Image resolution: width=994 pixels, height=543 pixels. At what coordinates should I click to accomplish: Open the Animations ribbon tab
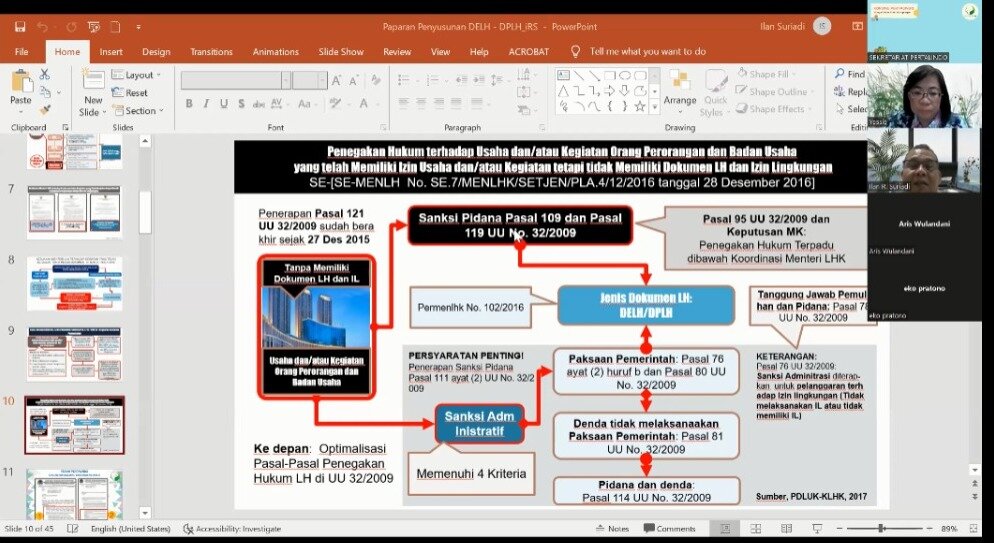pos(275,51)
